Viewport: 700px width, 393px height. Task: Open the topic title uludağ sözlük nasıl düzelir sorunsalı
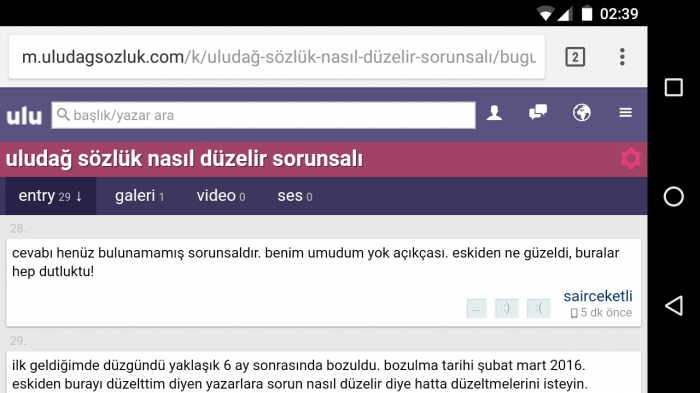click(x=184, y=159)
